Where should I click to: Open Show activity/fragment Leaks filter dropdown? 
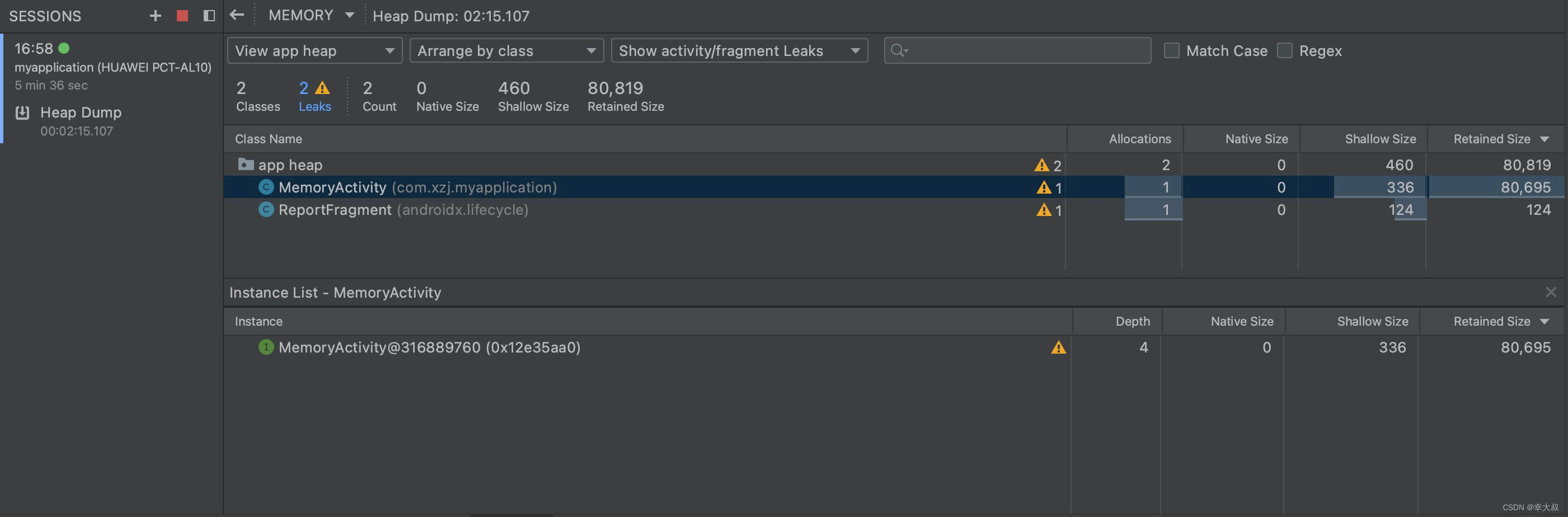click(738, 50)
